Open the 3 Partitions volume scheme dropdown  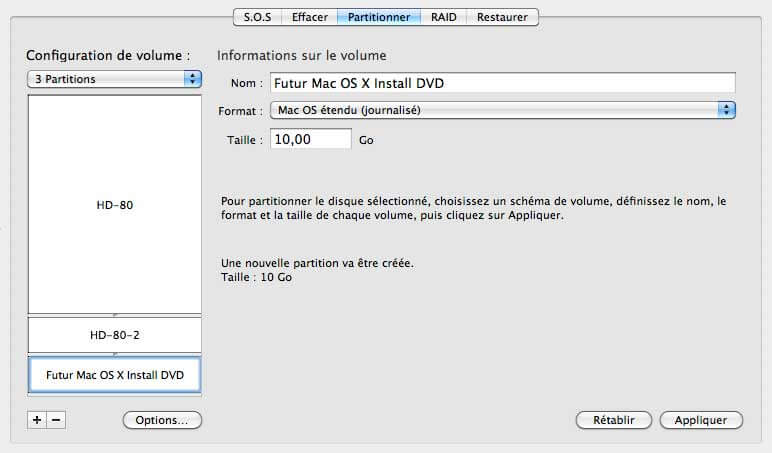tap(114, 79)
